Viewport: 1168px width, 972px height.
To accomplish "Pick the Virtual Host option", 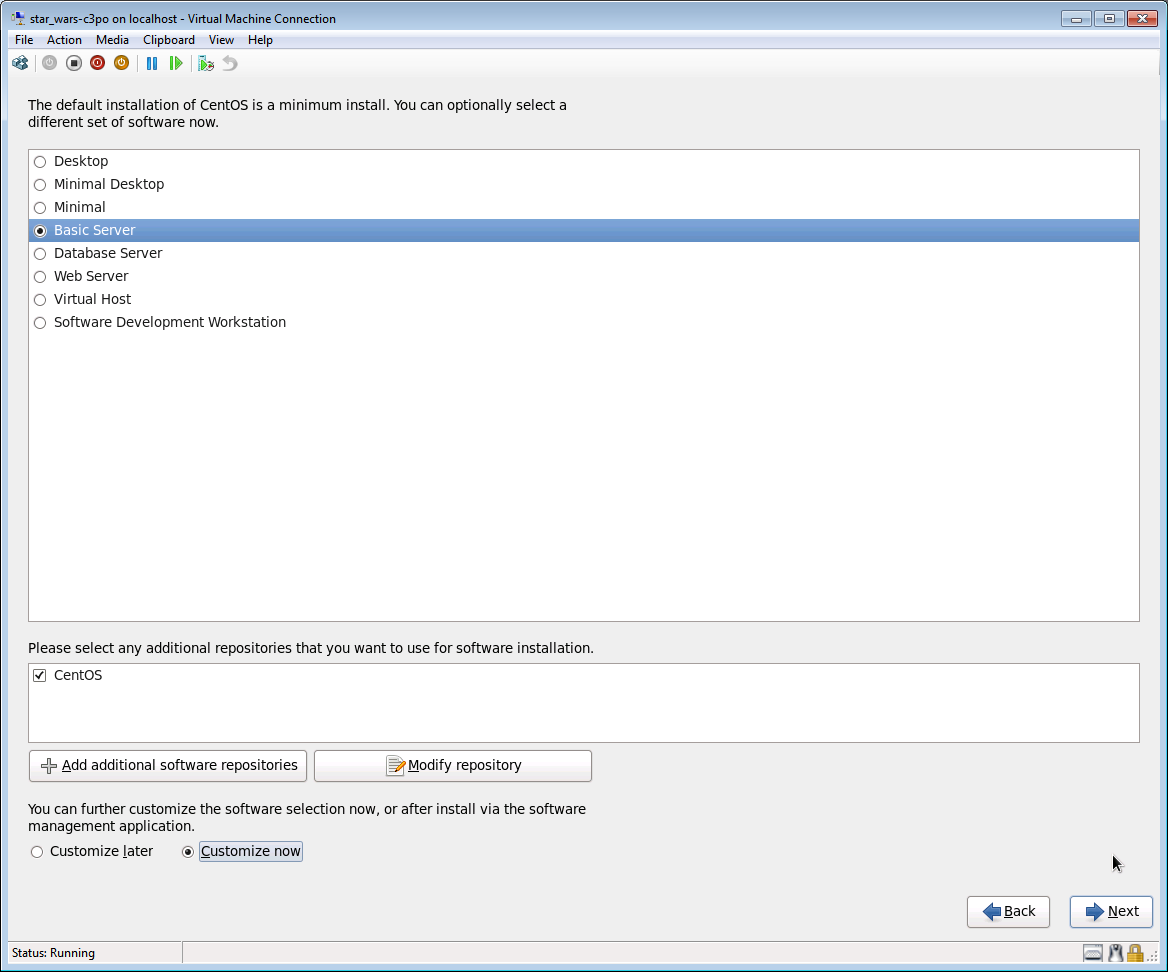I will pyautogui.click(x=40, y=300).
